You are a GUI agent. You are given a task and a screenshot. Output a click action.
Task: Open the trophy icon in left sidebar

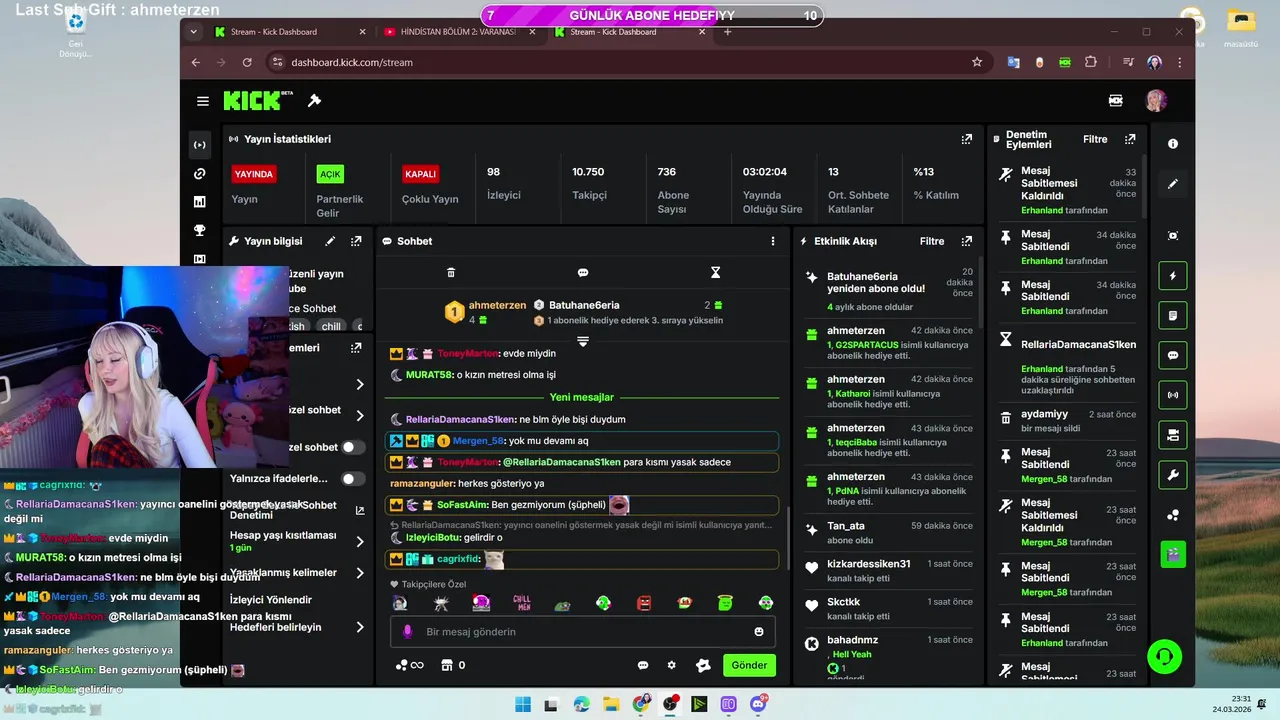pyautogui.click(x=200, y=230)
